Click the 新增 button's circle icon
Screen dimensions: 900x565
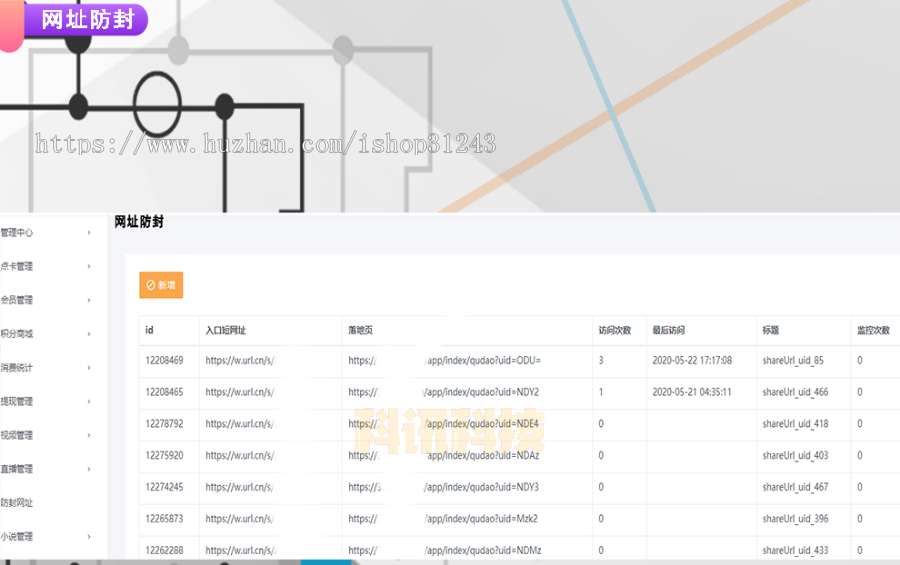click(x=150, y=285)
